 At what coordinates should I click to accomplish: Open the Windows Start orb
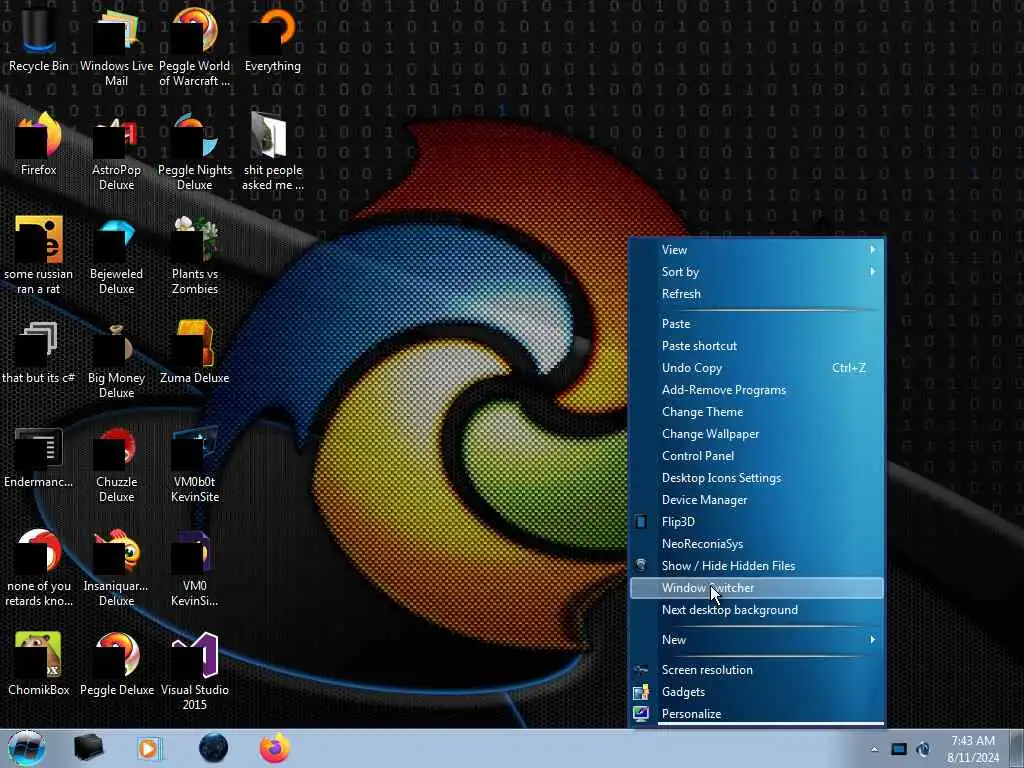(x=26, y=748)
